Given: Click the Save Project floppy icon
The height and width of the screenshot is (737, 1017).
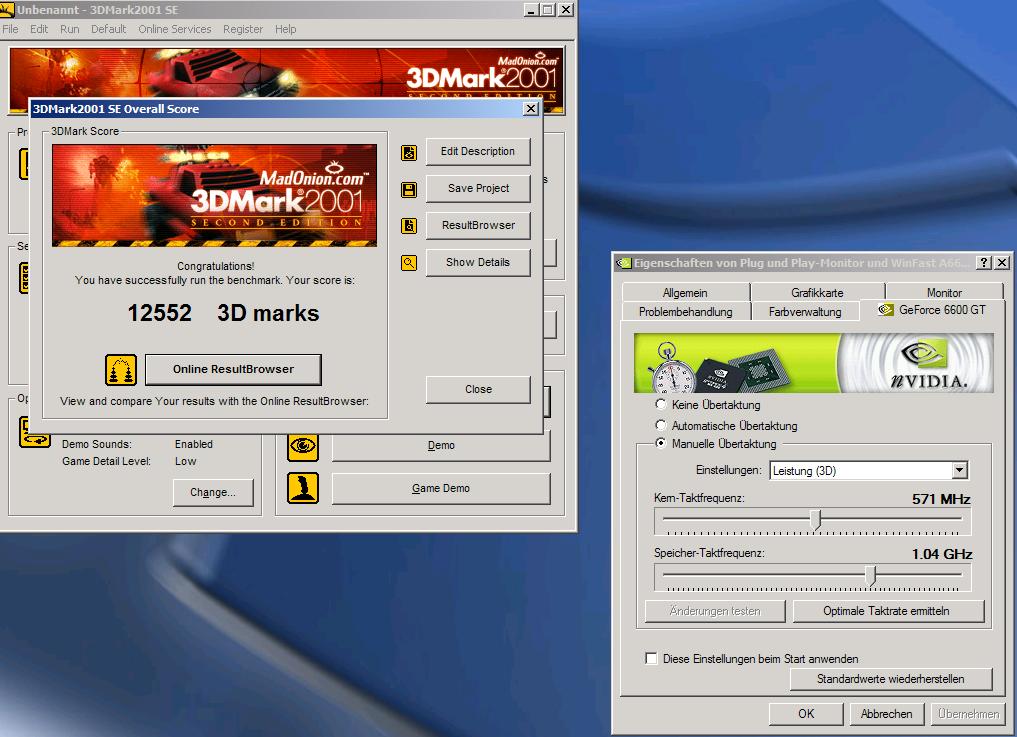Looking at the screenshot, I should pos(409,189).
